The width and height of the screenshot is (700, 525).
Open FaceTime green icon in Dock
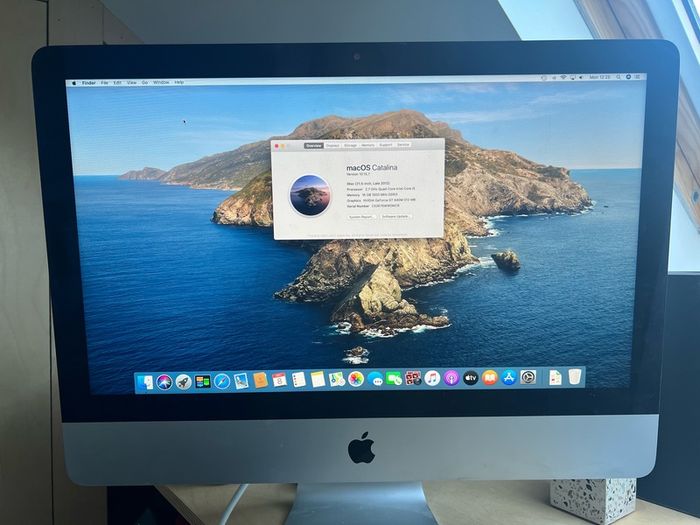(x=394, y=379)
